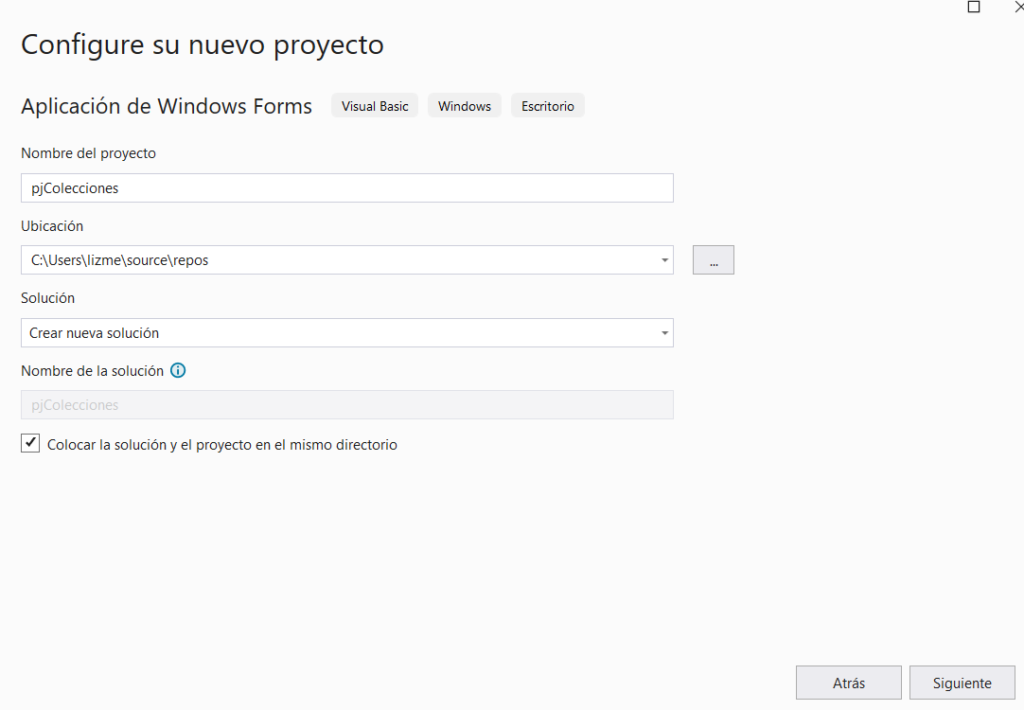The image size is (1024, 710).
Task: Browse for location with the ... button
Action: (713, 260)
